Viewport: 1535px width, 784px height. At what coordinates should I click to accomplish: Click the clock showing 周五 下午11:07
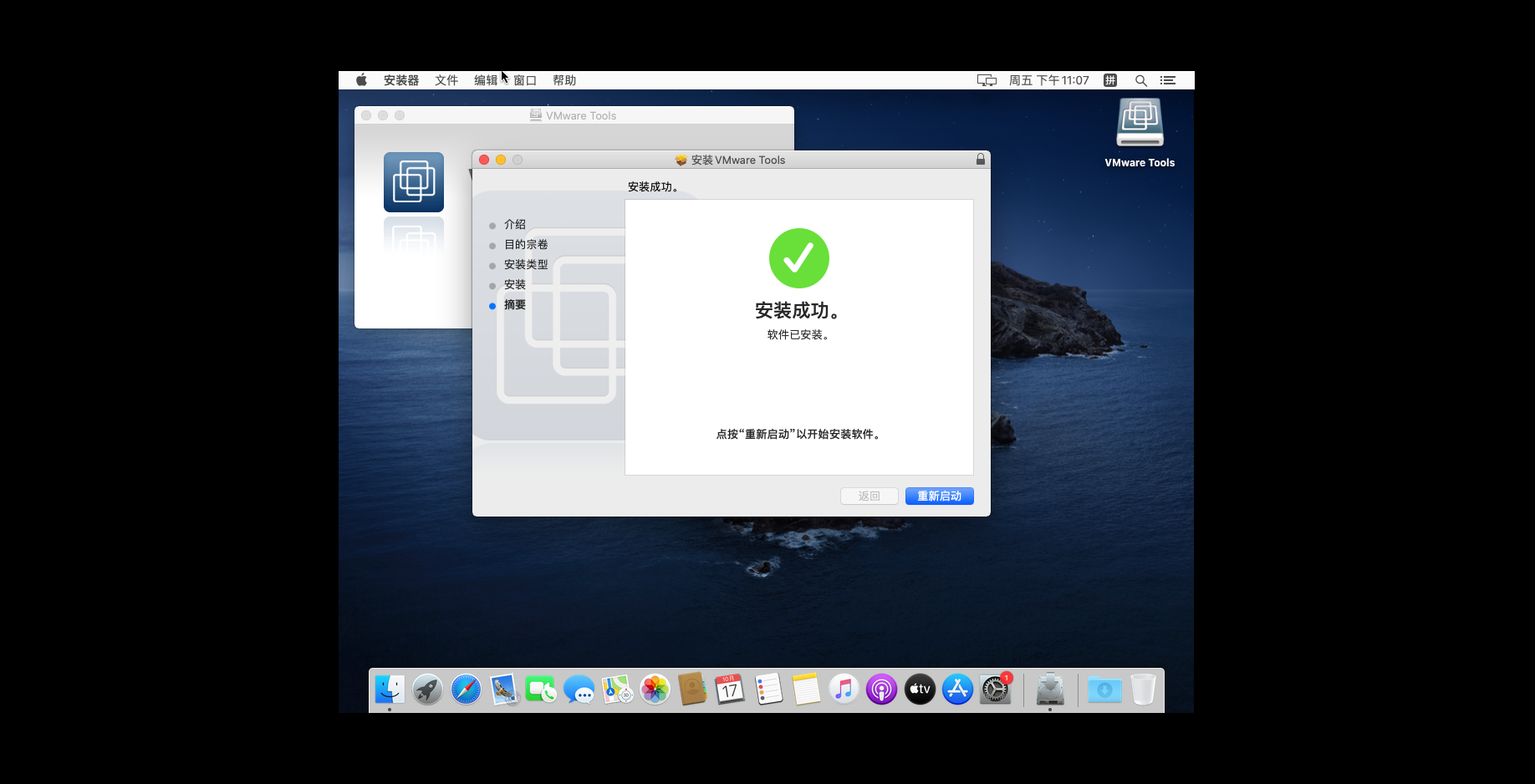[1049, 80]
